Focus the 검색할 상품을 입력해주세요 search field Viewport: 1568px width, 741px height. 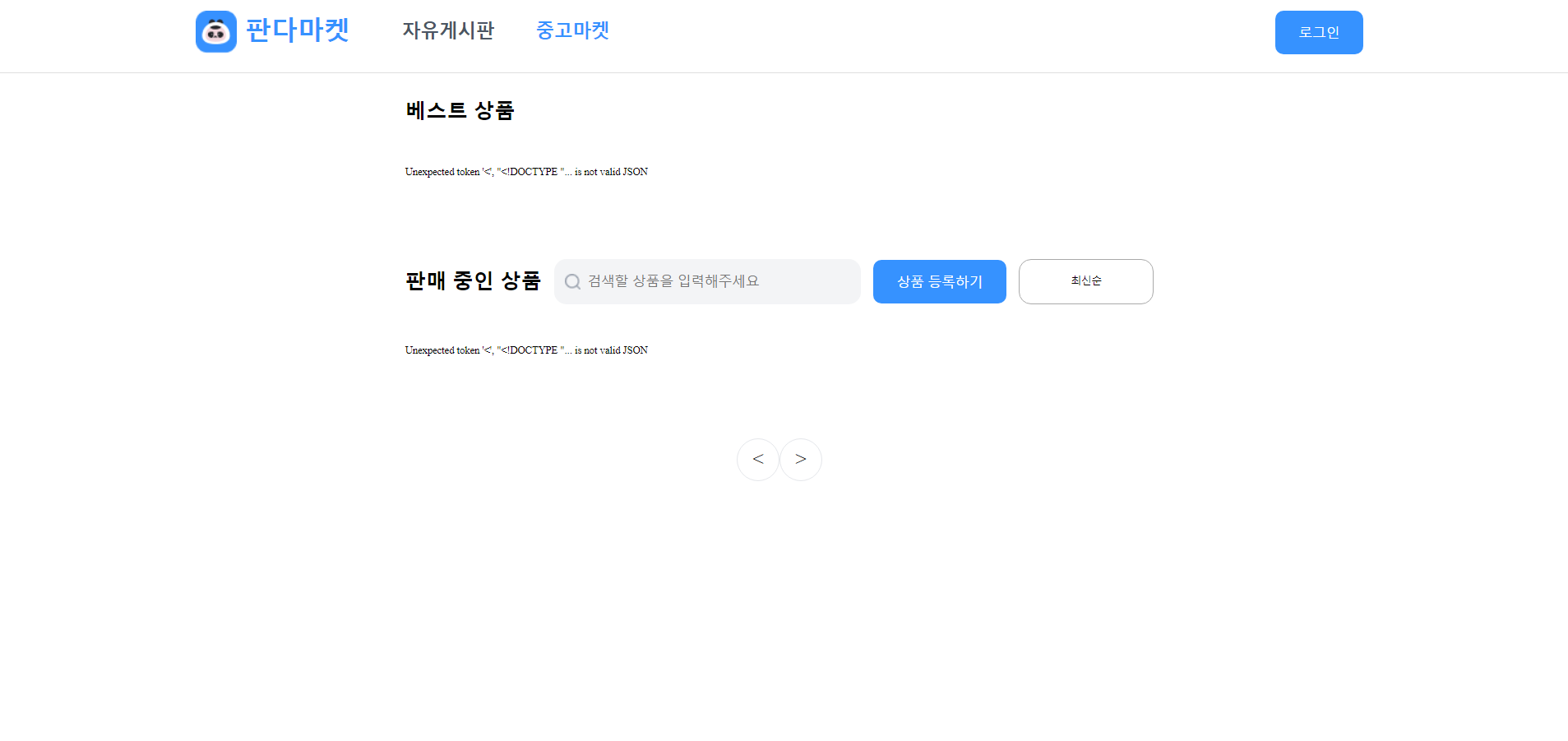(707, 281)
